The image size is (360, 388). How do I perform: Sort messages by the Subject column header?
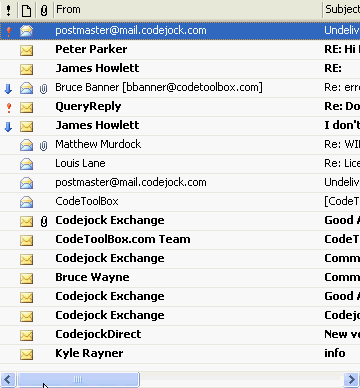[342, 10]
